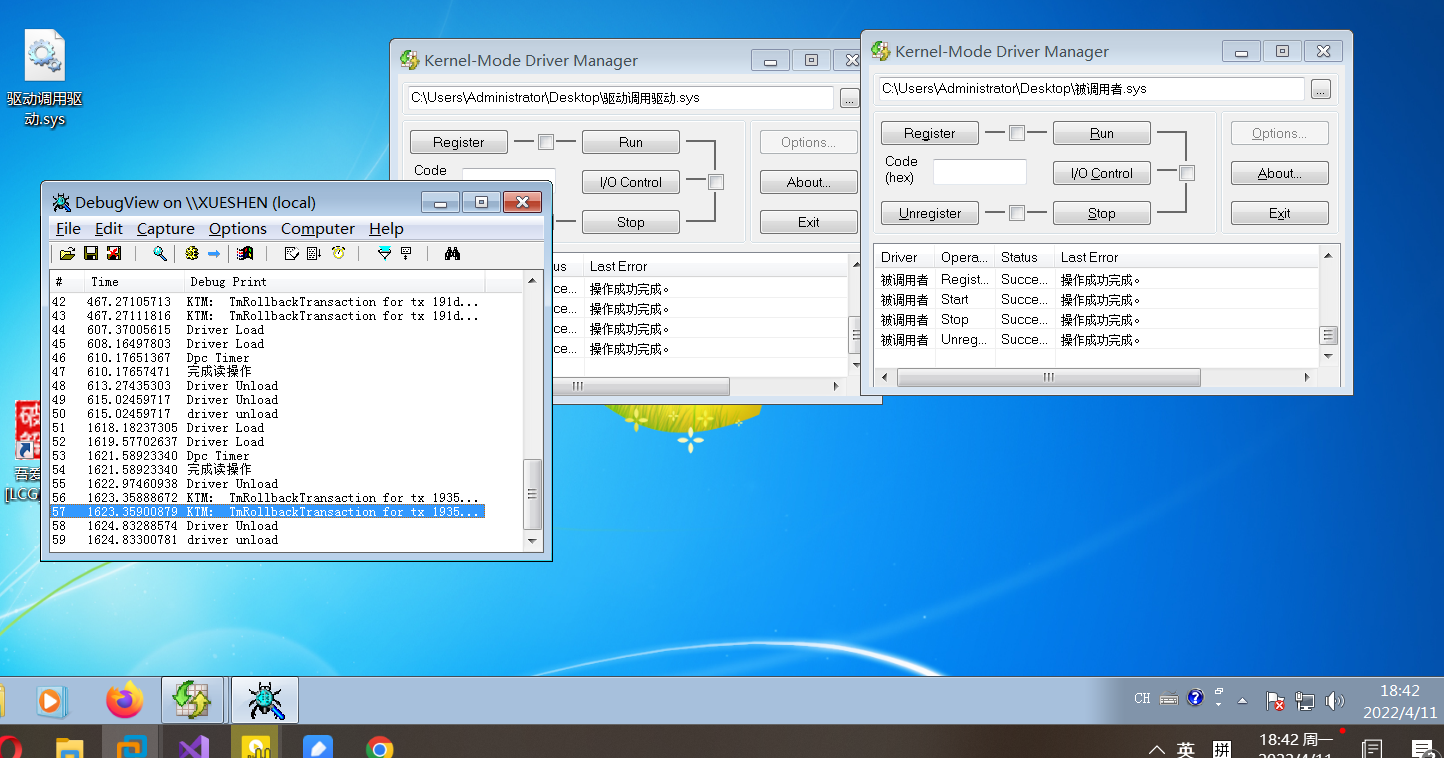Select DebugView row 53 Dpc Timer
This screenshot has width=1444, height=758.
(x=268, y=456)
